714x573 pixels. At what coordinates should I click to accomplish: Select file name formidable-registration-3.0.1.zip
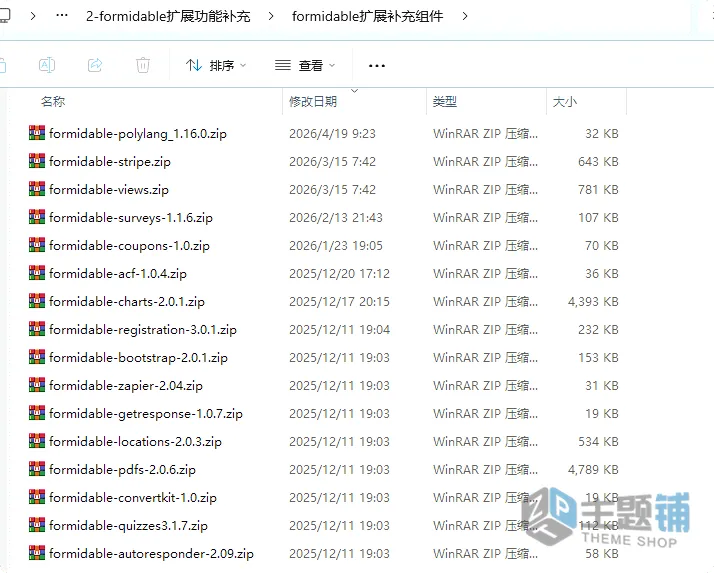(143, 330)
